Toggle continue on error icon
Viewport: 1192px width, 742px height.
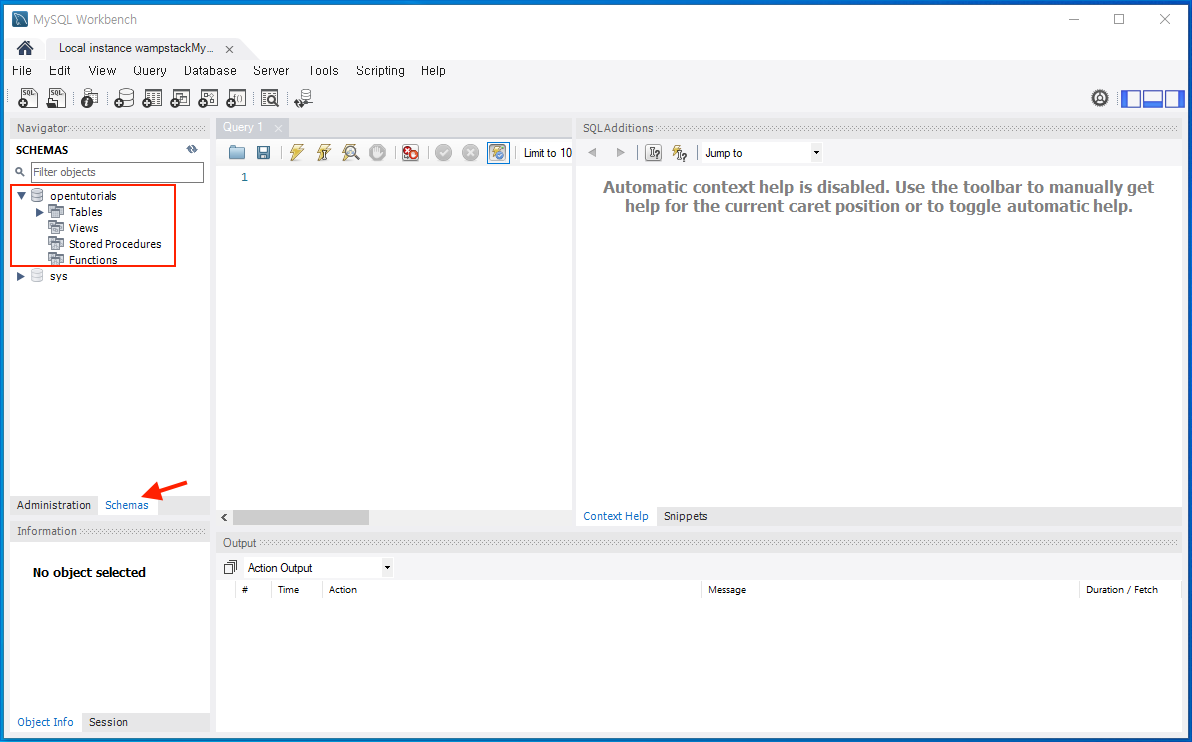point(411,153)
